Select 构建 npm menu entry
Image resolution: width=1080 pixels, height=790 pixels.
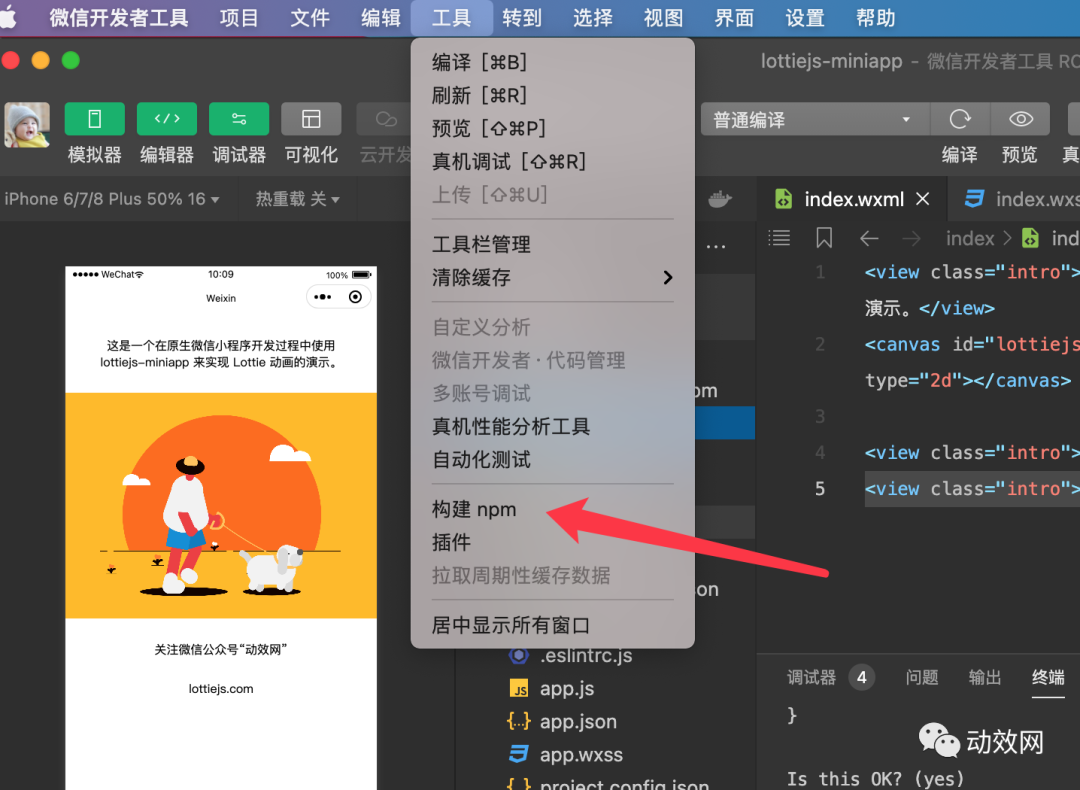552,510
